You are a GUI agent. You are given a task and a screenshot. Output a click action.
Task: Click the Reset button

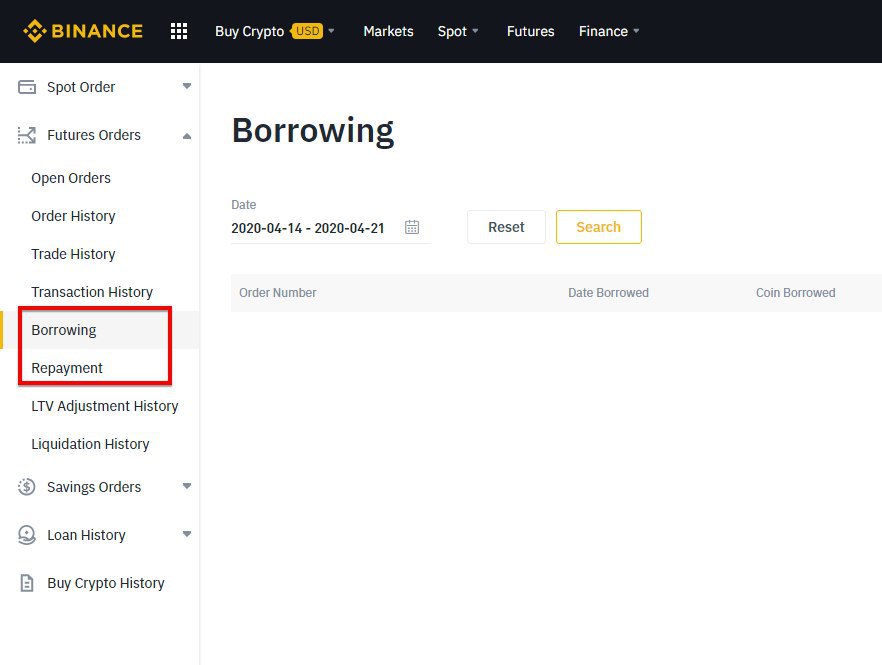pyautogui.click(x=506, y=227)
